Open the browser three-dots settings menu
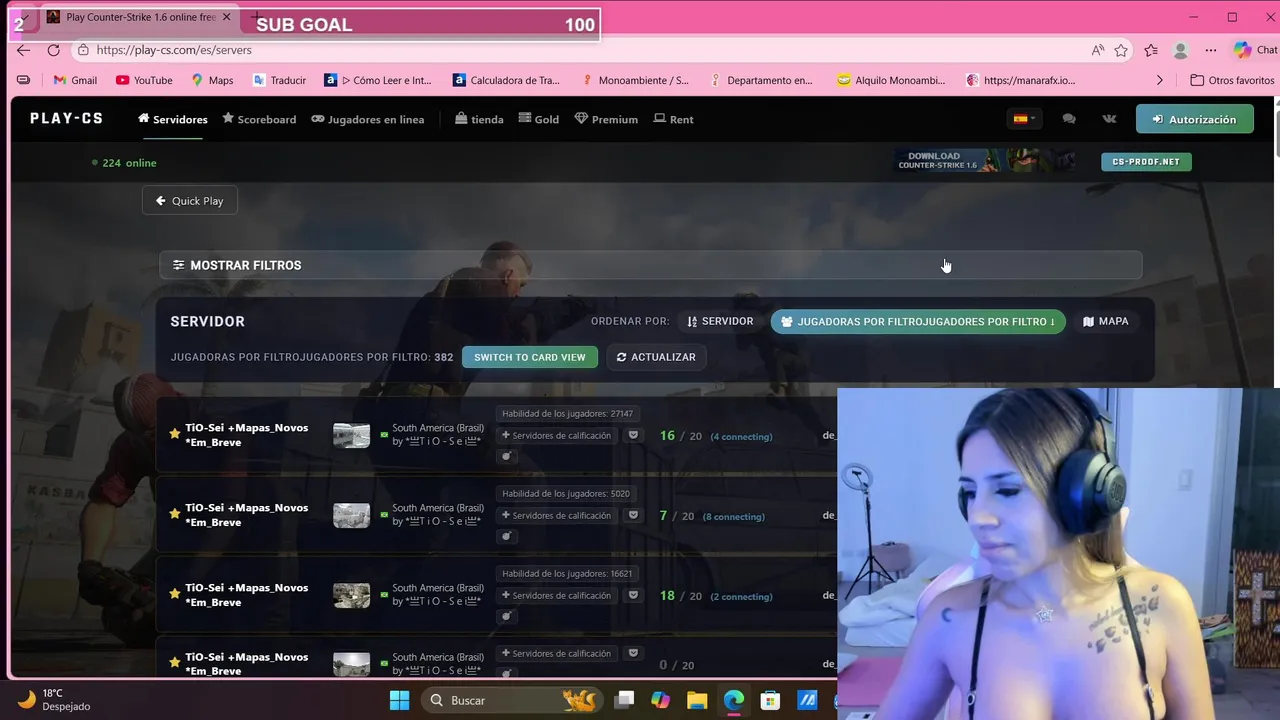 point(1211,50)
